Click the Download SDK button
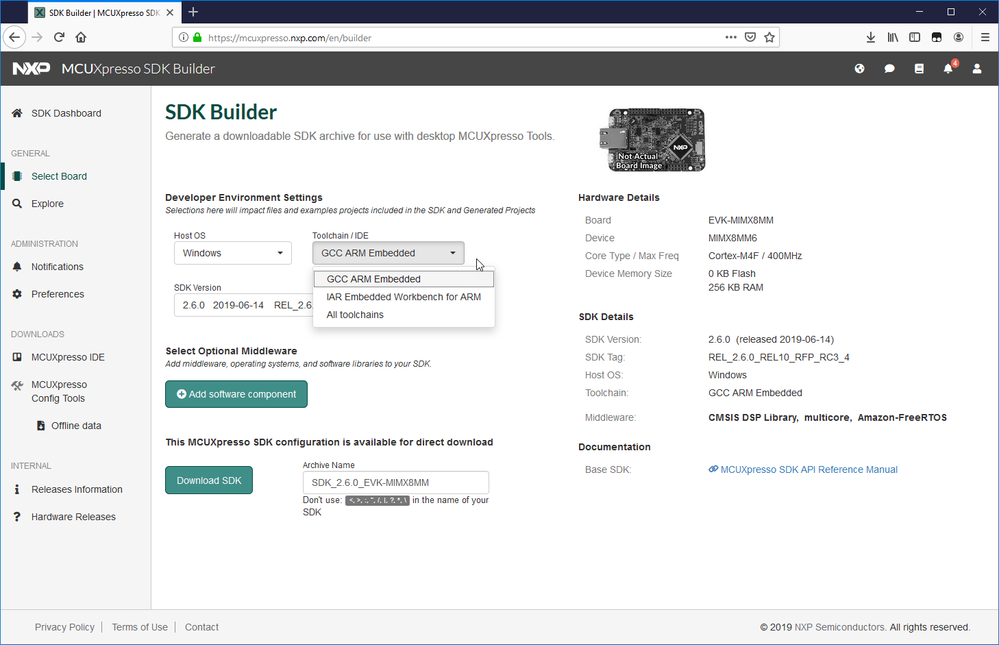 [x=209, y=481]
